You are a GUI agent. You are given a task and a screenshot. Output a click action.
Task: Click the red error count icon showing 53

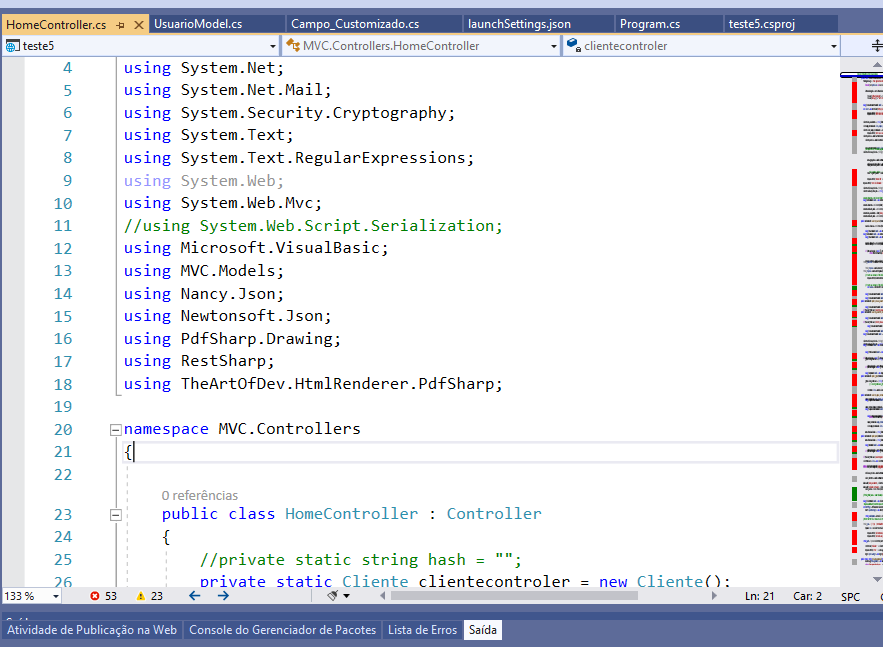(95, 596)
